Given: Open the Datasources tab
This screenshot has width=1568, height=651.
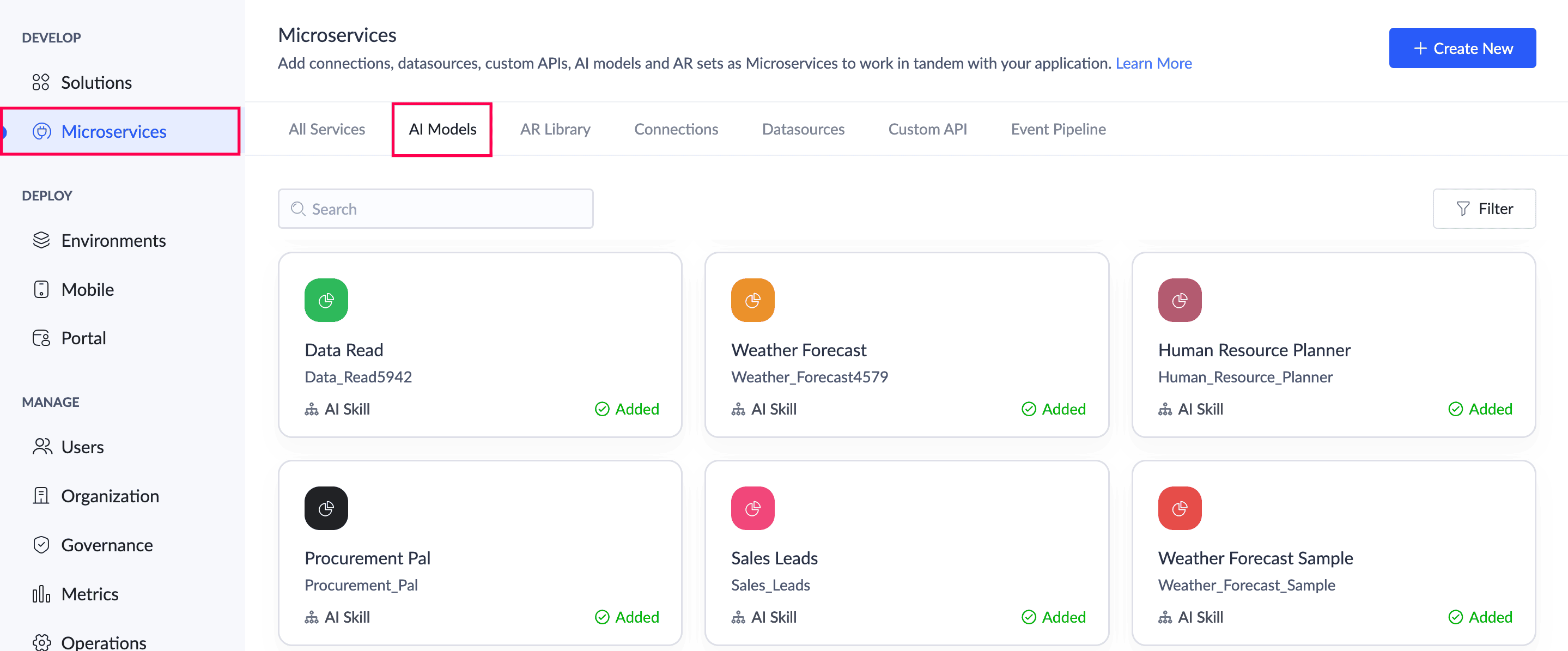Looking at the screenshot, I should coord(804,129).
